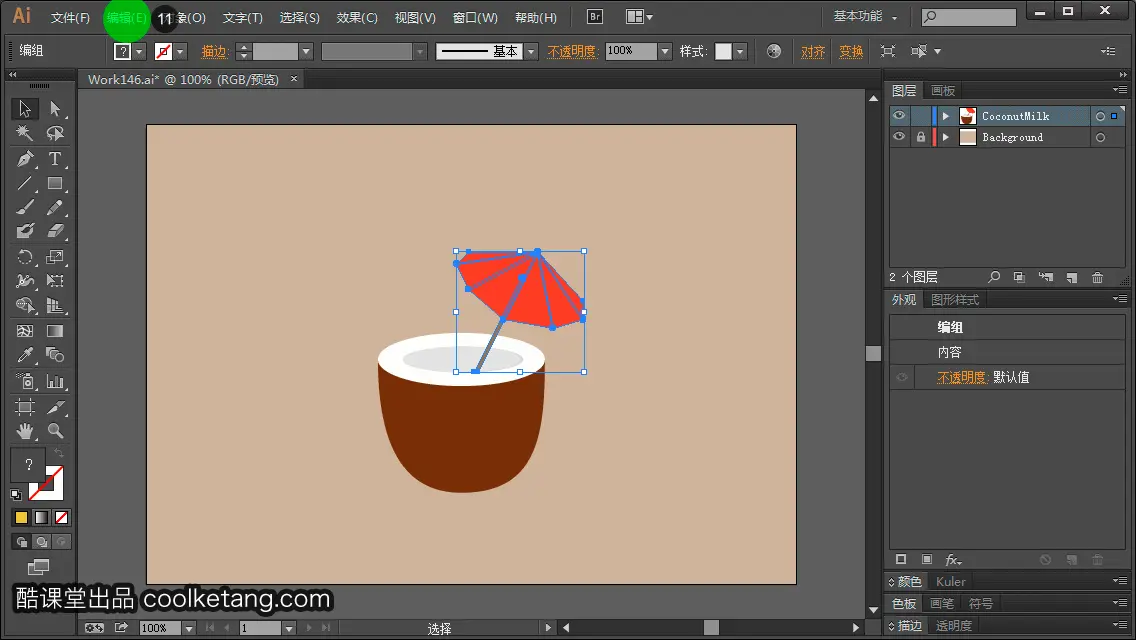Image resolution: width=1136 pixels, height=640 pixels.
Task: Open the fill color dropdown arrow
Action: 139,51
